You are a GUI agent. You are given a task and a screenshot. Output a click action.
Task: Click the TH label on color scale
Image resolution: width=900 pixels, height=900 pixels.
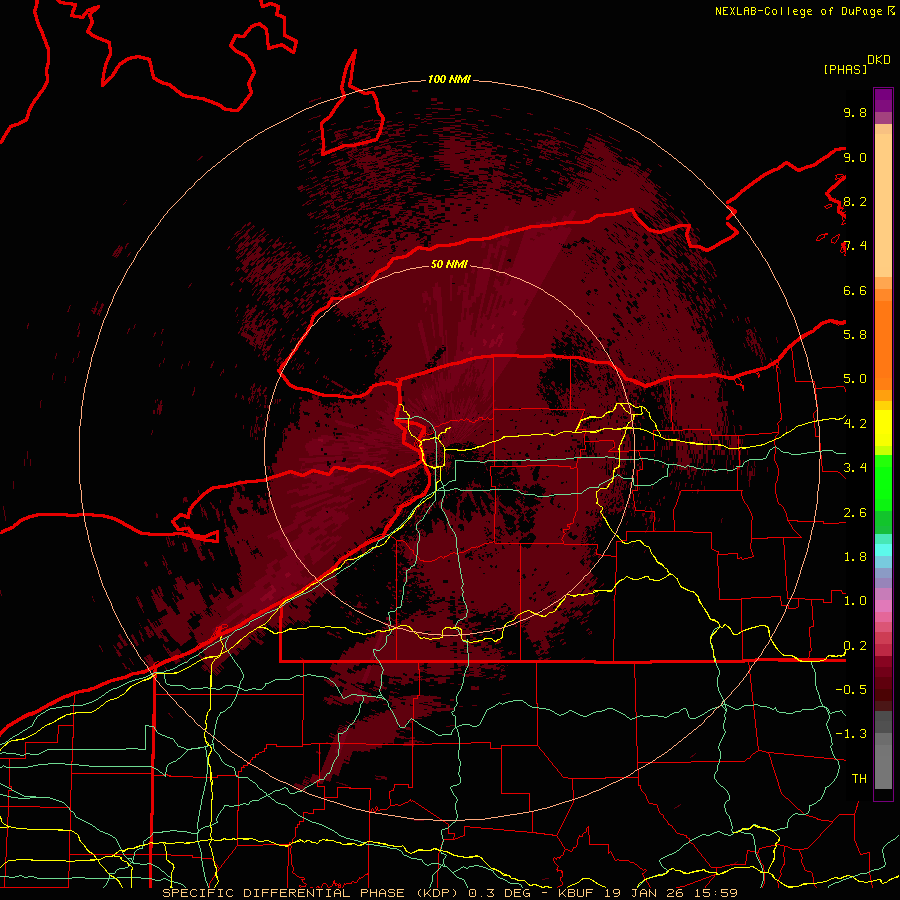pos(859,778)
